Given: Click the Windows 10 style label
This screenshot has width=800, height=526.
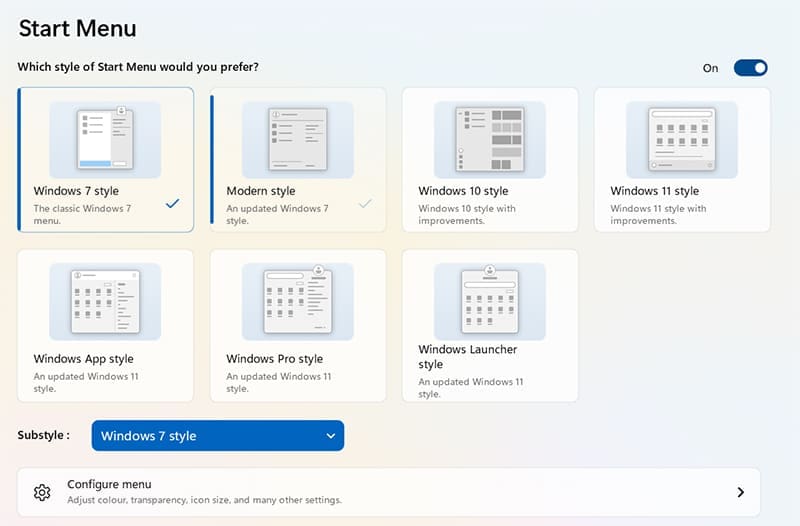Looking at the screenshot, I should pyautogui.click(x=463, y=191).
